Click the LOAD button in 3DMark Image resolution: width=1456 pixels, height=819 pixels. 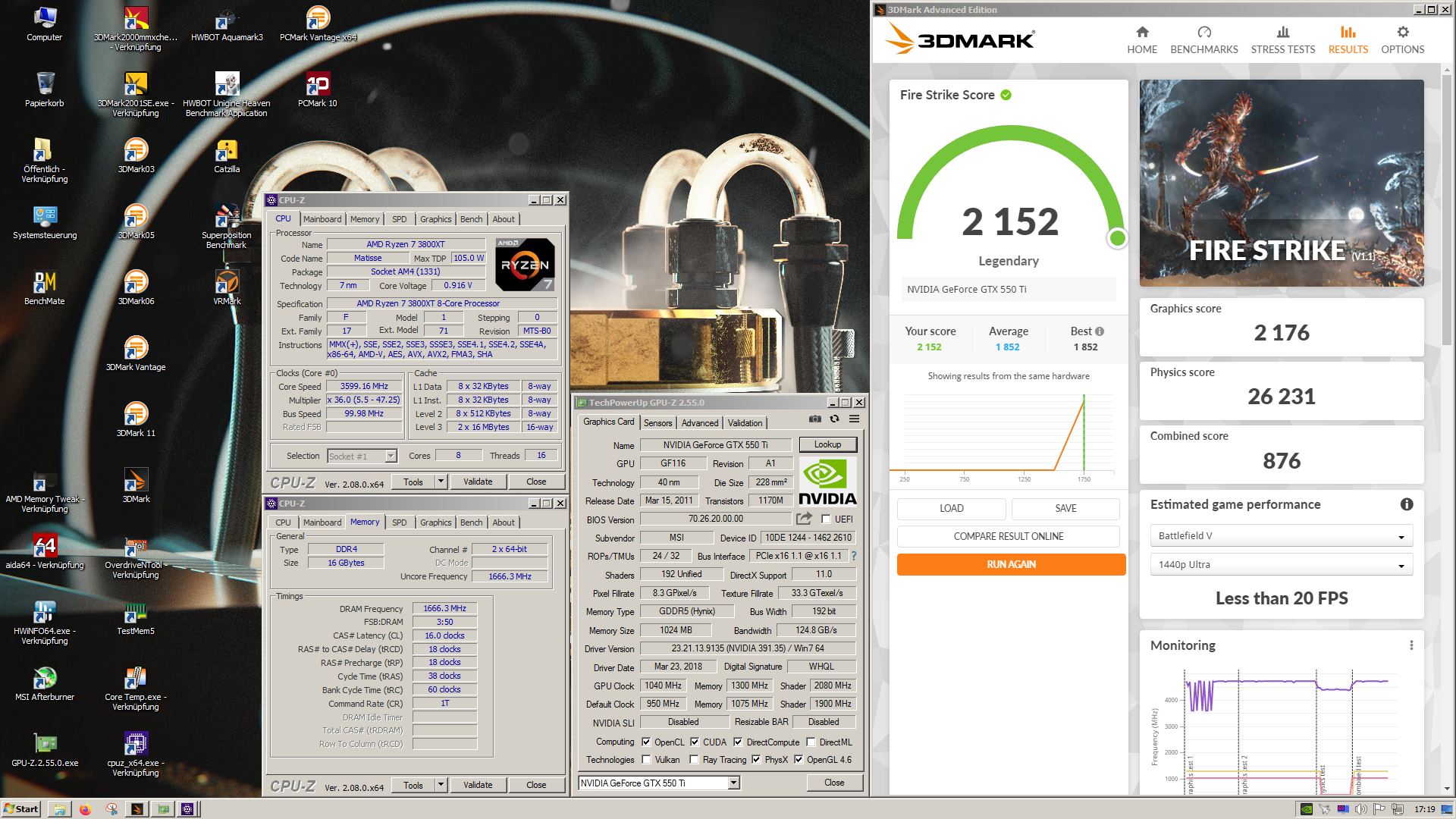point(951,508)
